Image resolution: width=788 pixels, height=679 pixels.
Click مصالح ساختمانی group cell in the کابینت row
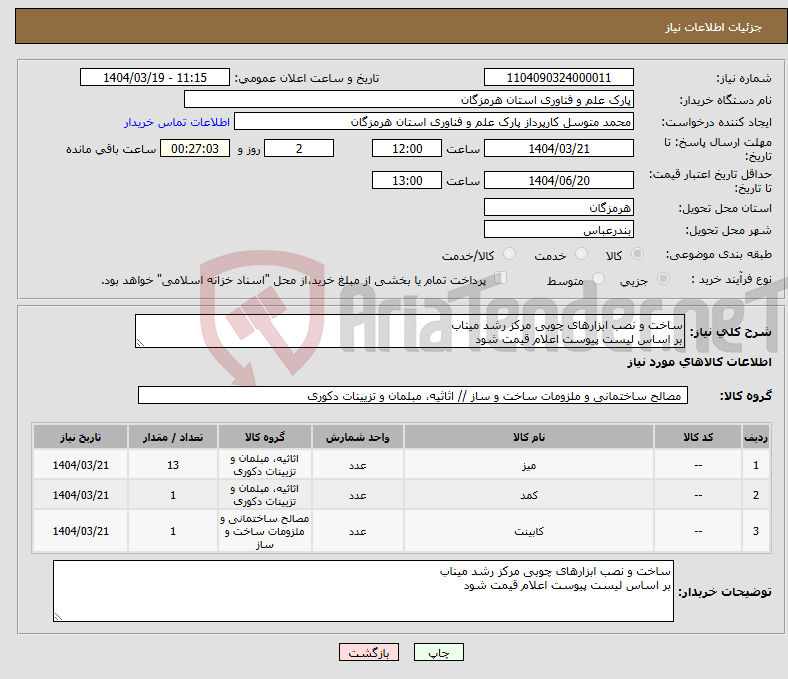(265, 531)
